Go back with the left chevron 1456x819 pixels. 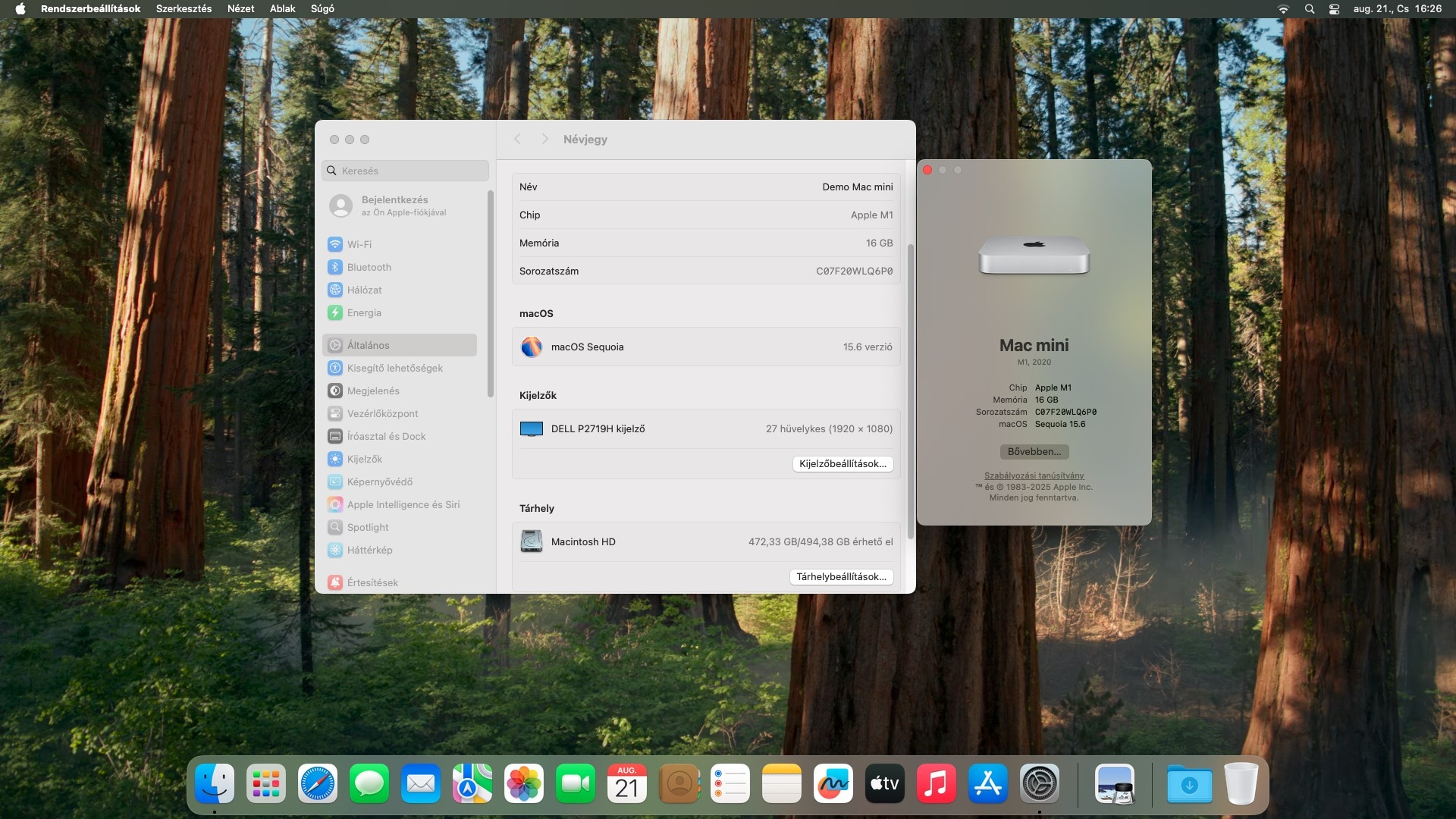pos(517,139)
